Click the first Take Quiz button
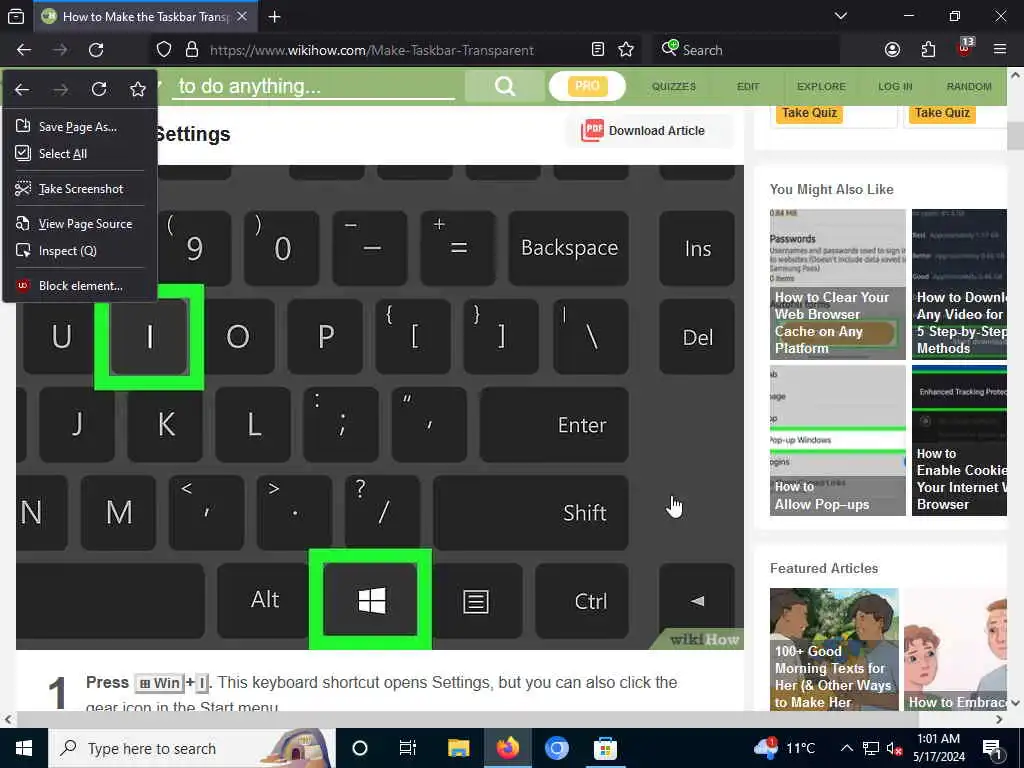1024x768 pixels. tap(810, 112)
